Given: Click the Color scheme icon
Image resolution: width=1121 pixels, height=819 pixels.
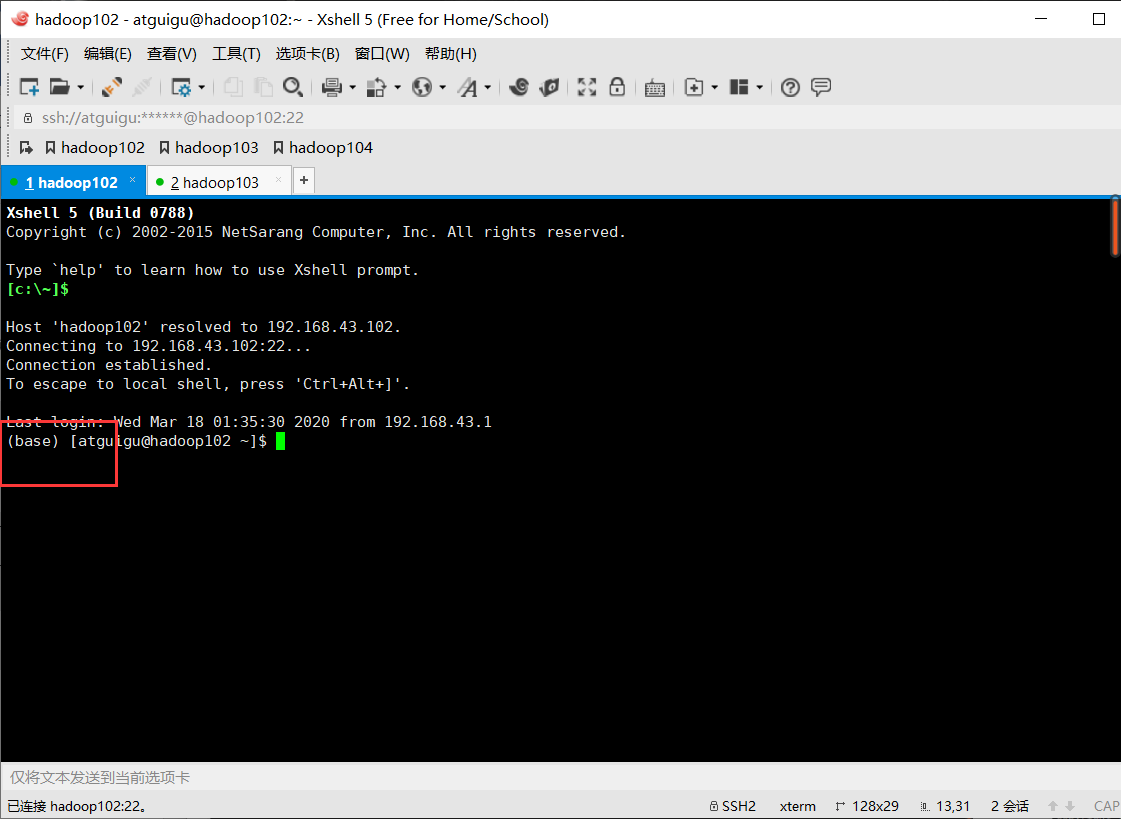Looking at the screenshot, I should coord(376,87).
